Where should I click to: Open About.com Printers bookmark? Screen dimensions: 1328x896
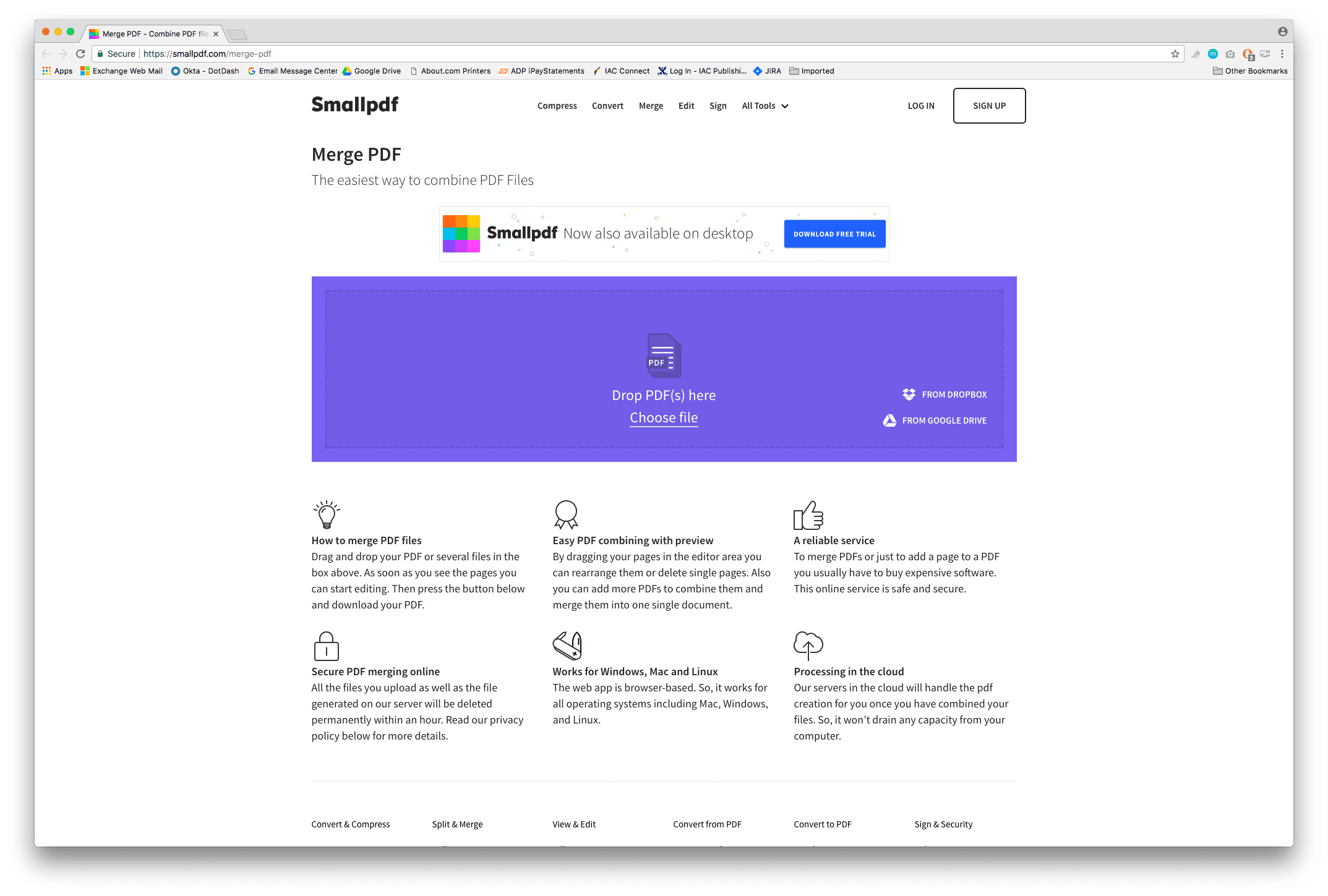click(450, 71)
